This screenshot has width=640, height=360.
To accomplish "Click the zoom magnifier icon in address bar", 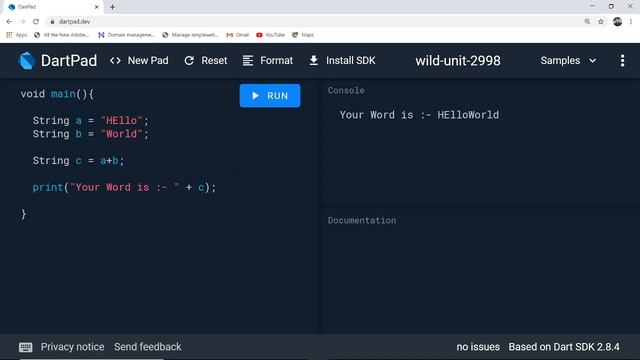I will (587, 22).
